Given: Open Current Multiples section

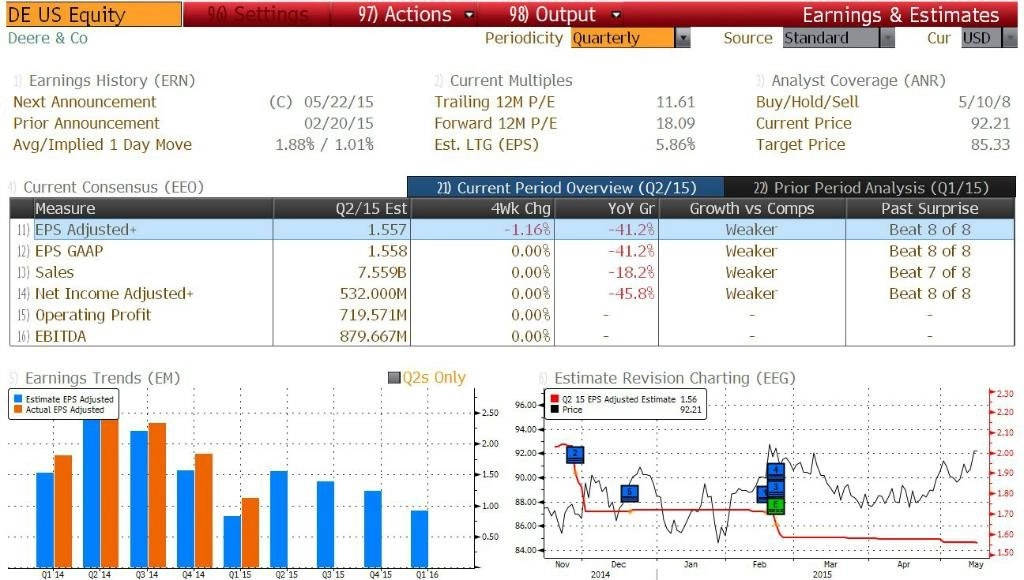Looking at the screenshot, I should [511, 80].
